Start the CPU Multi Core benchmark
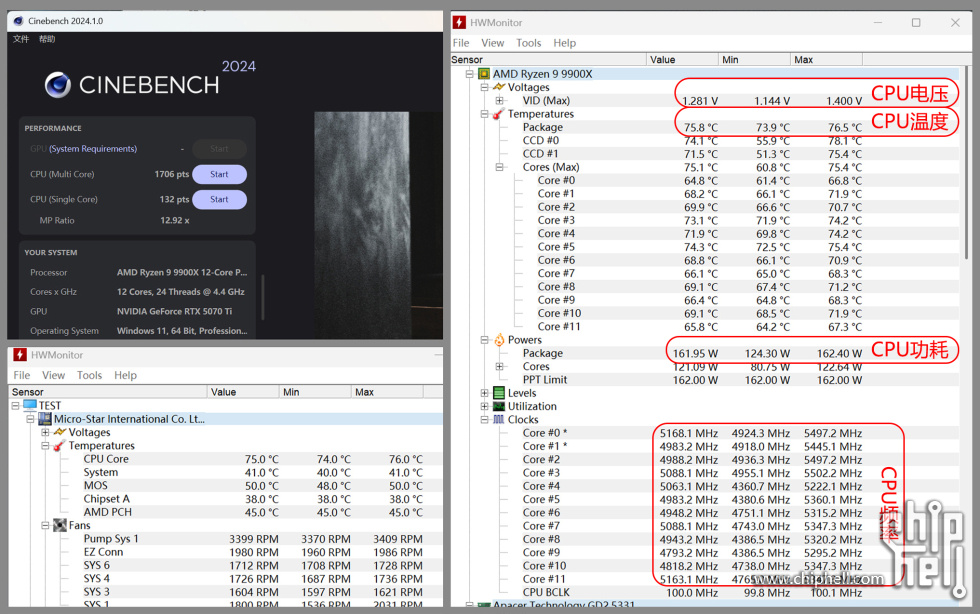980x614 pixels. coord(219,174)
